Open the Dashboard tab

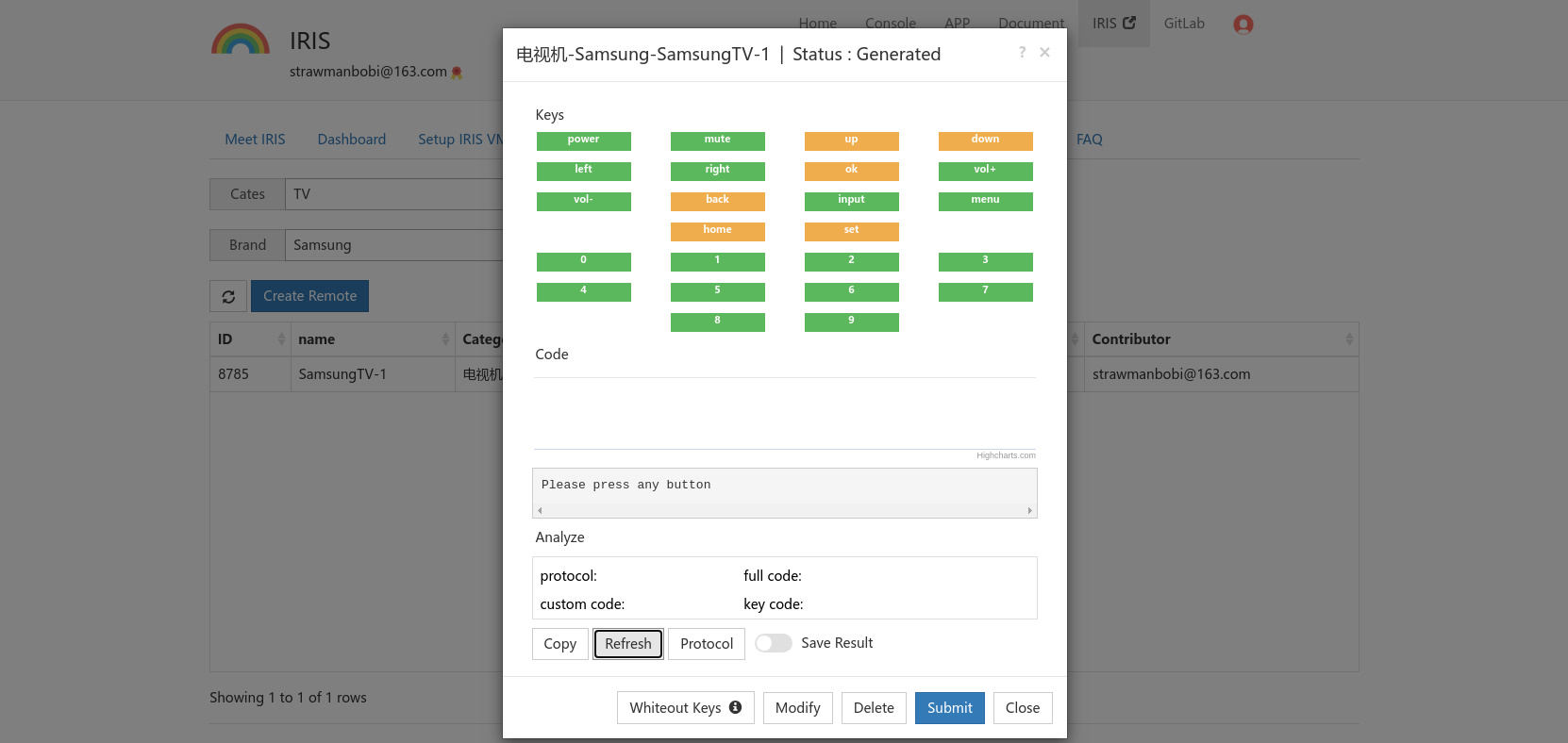[351, 140]
